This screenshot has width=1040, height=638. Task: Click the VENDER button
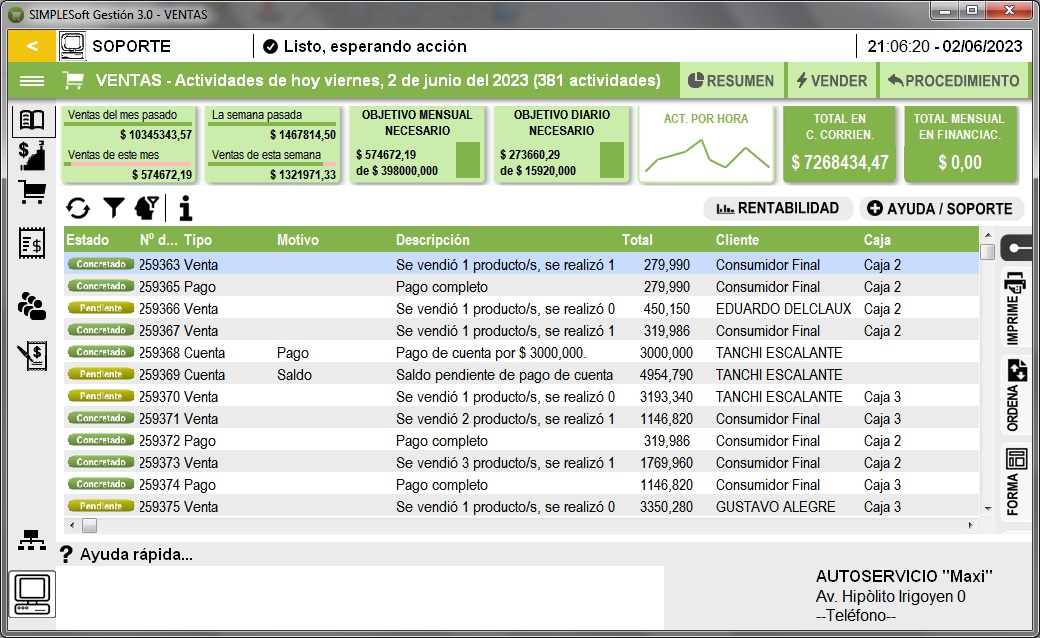point(832,81)
